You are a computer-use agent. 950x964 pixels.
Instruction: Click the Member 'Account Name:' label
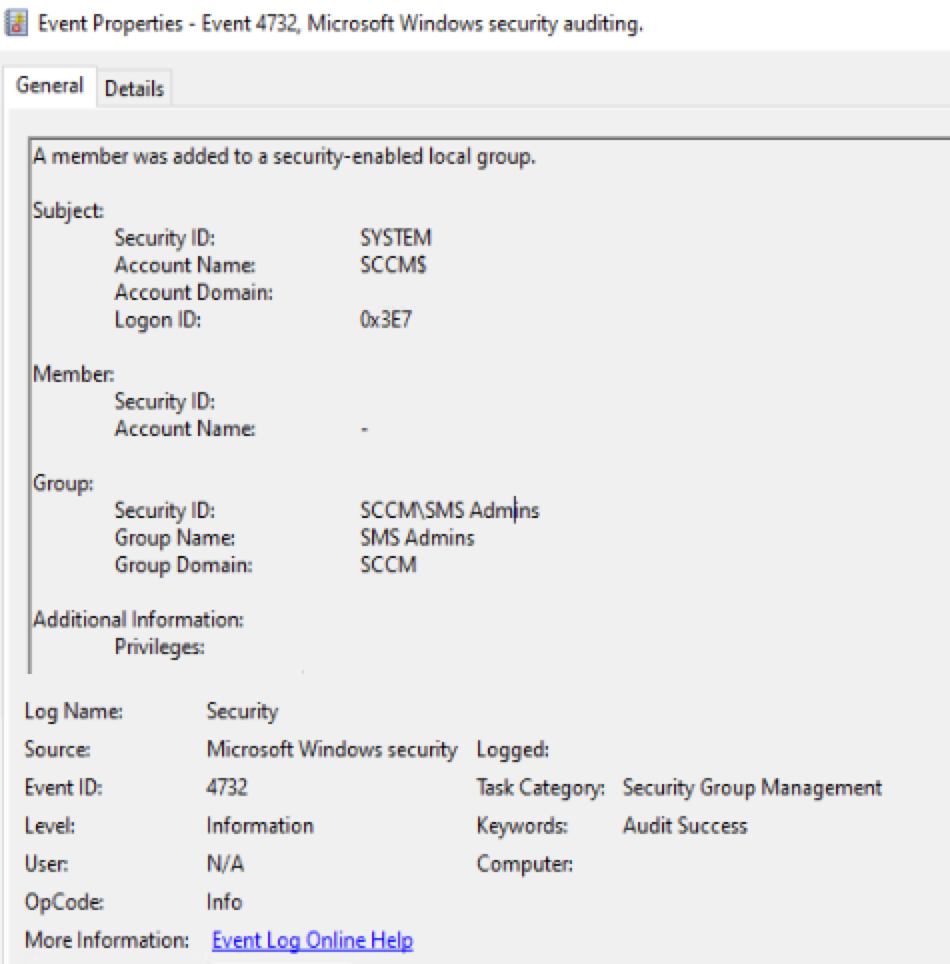(x=185, y=429)
